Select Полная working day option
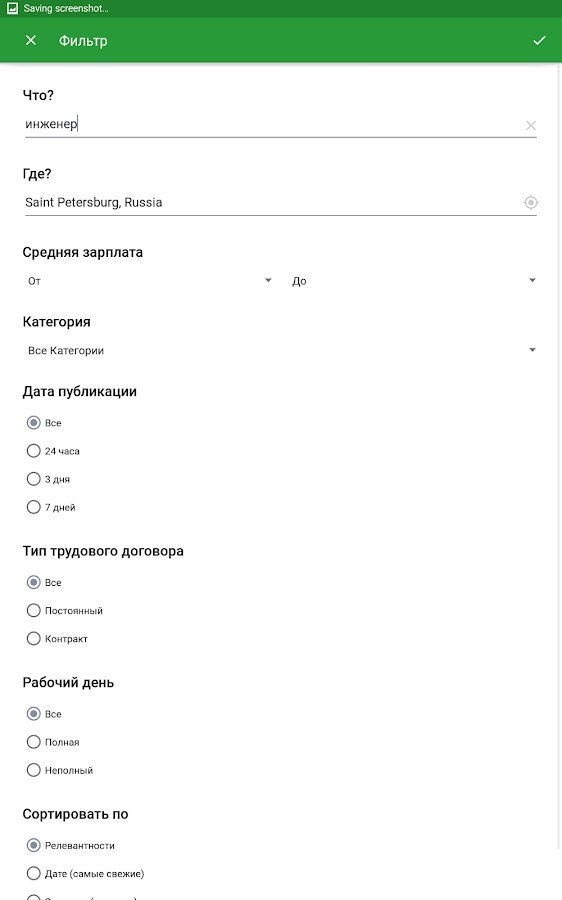 [53, 742]
